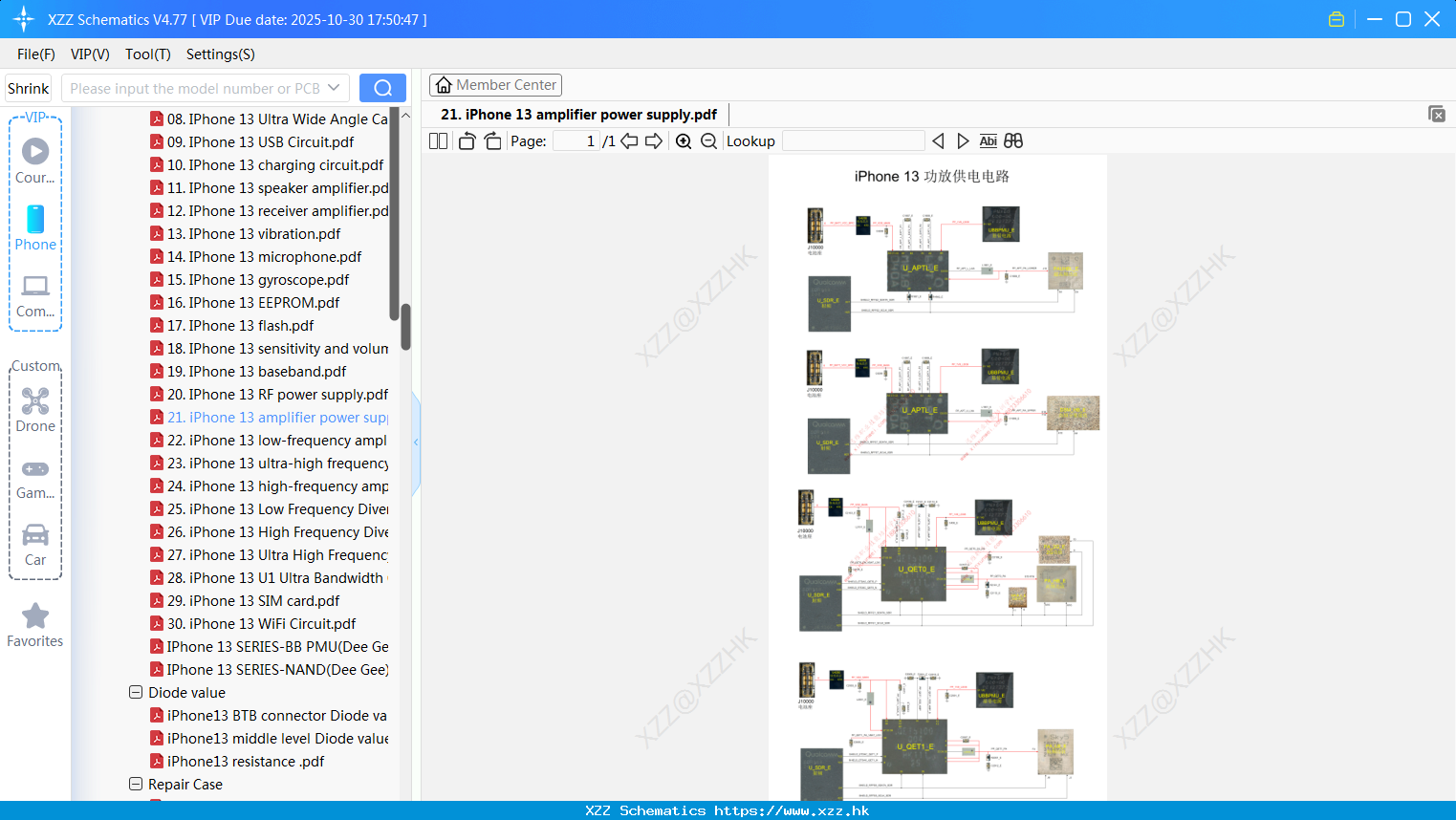1456x820 pixels.
Task: Select the Game console category icon
Action: (x=35, y=479)
